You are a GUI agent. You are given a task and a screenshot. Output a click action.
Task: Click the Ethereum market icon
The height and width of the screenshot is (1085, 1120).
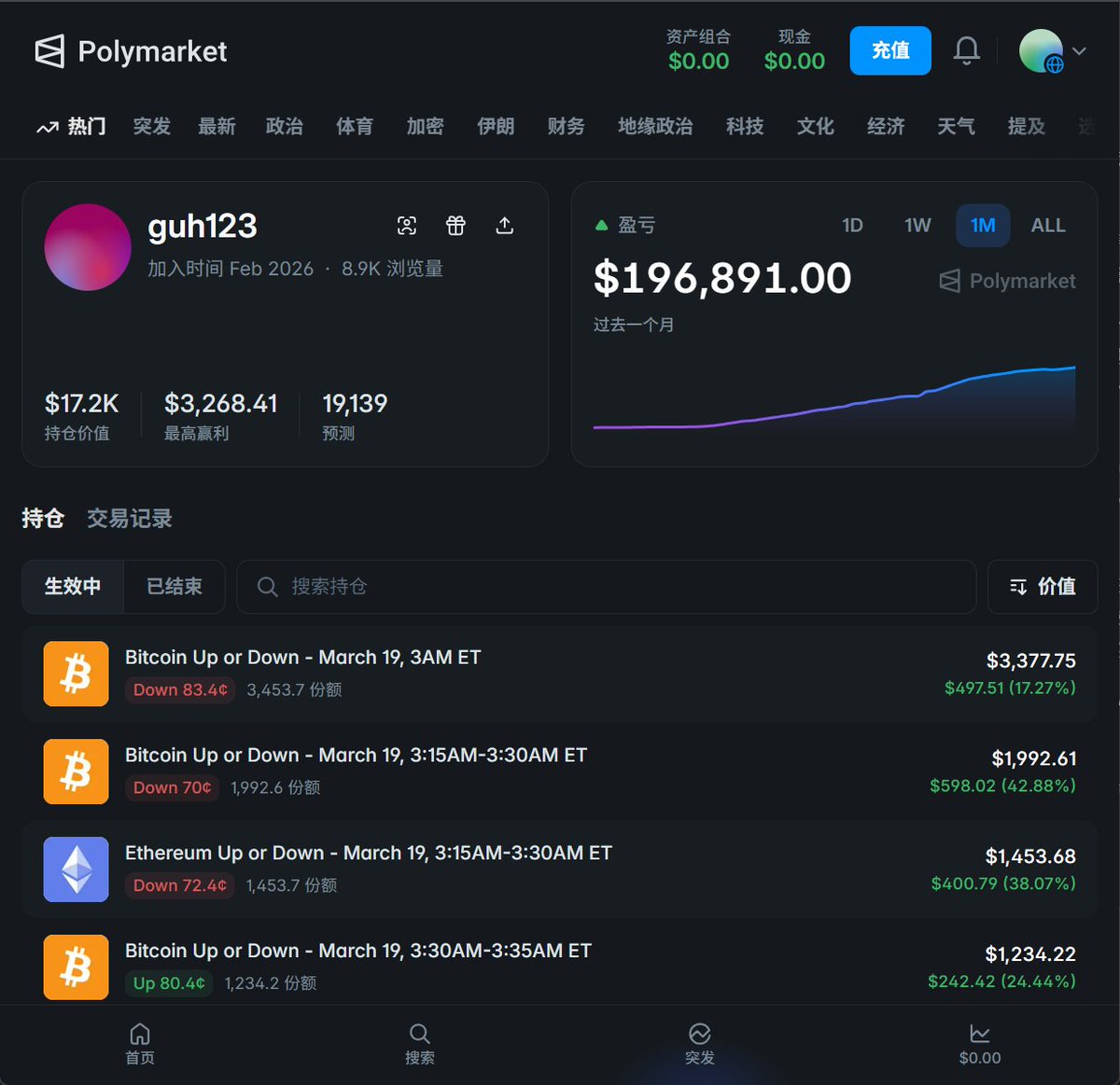click(76, 869)
